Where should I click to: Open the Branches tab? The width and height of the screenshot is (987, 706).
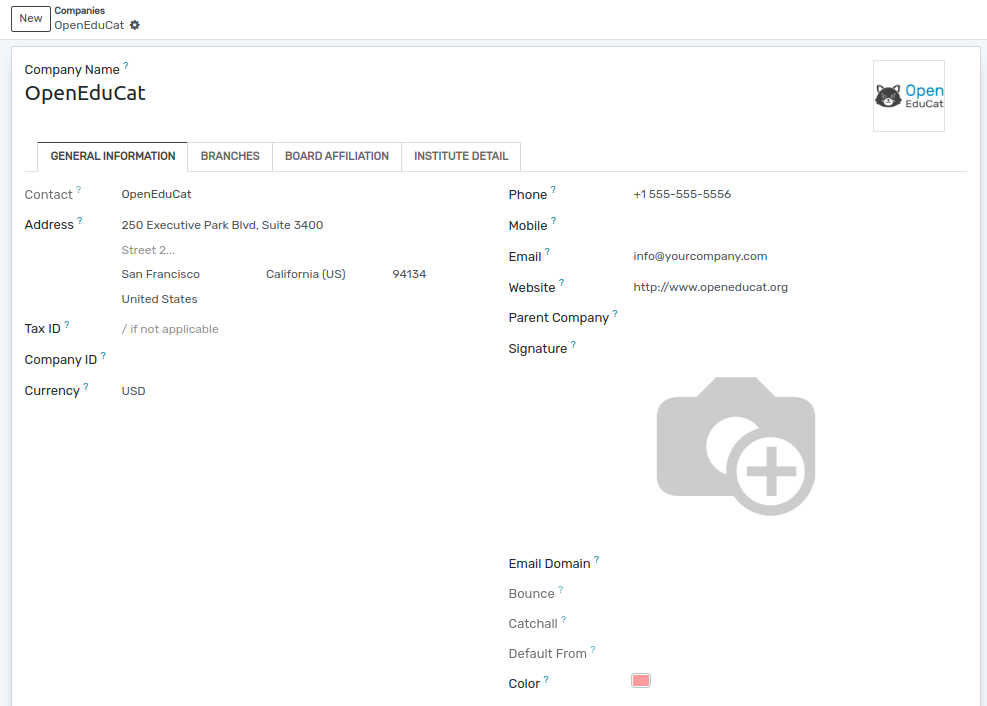click(230, 156)
